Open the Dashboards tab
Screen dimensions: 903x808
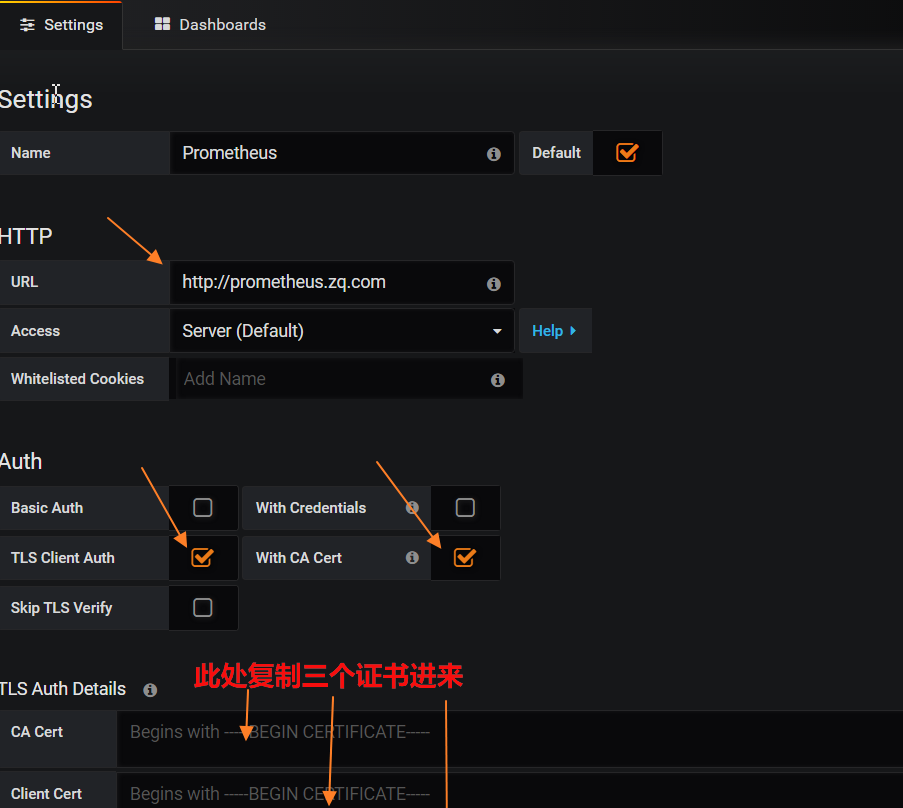click(x=210, y=25)
